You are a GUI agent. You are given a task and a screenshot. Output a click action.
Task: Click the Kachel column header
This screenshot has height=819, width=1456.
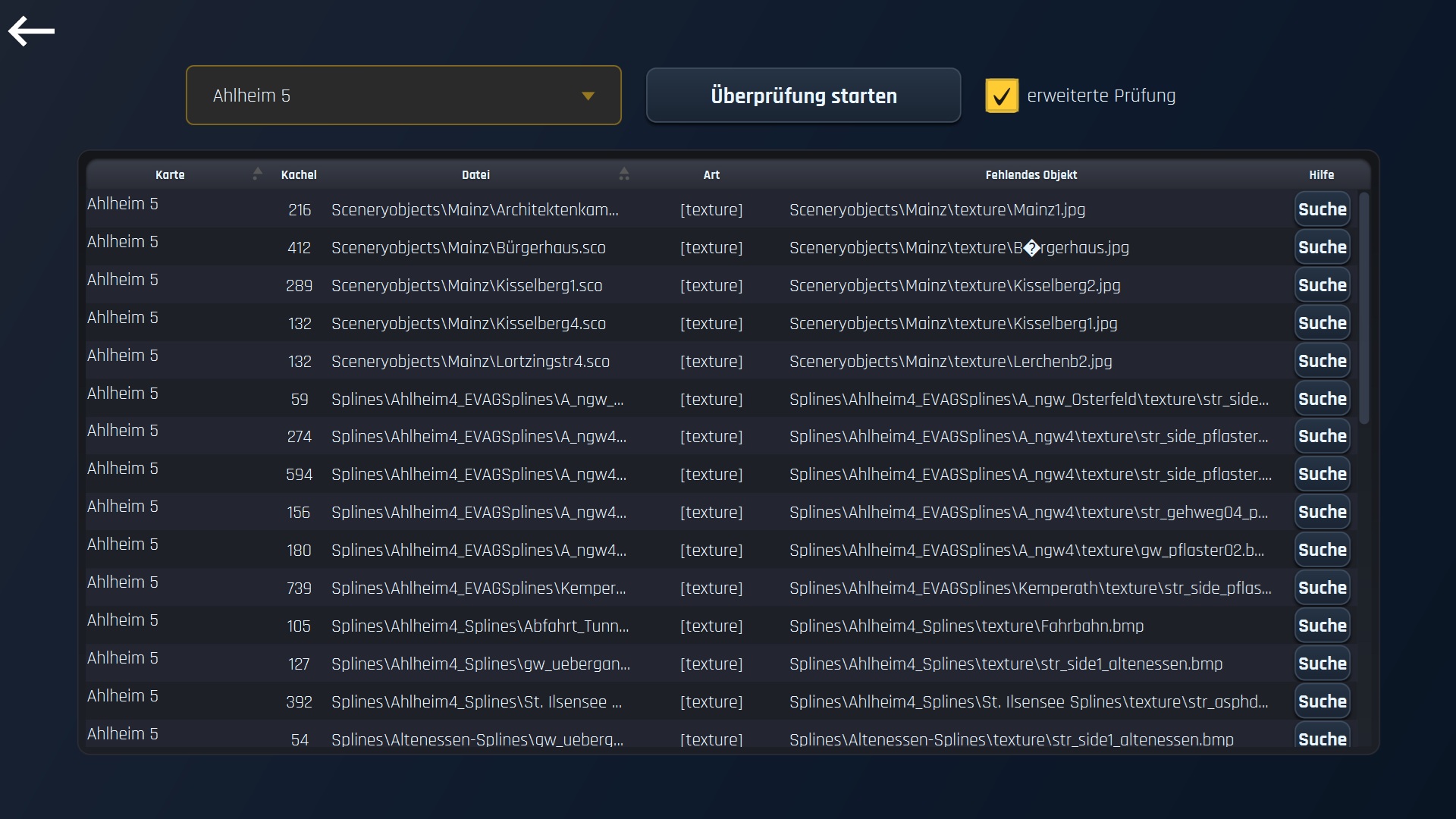point(299,175)
